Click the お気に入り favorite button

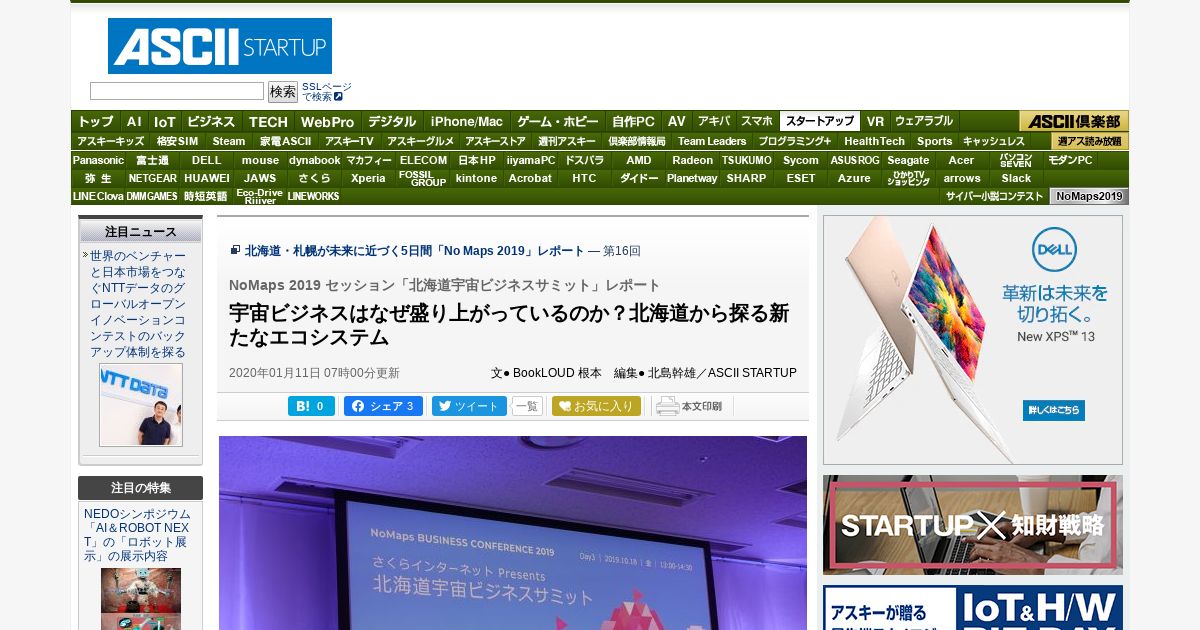pyautogui.click(x=596, y=406)
